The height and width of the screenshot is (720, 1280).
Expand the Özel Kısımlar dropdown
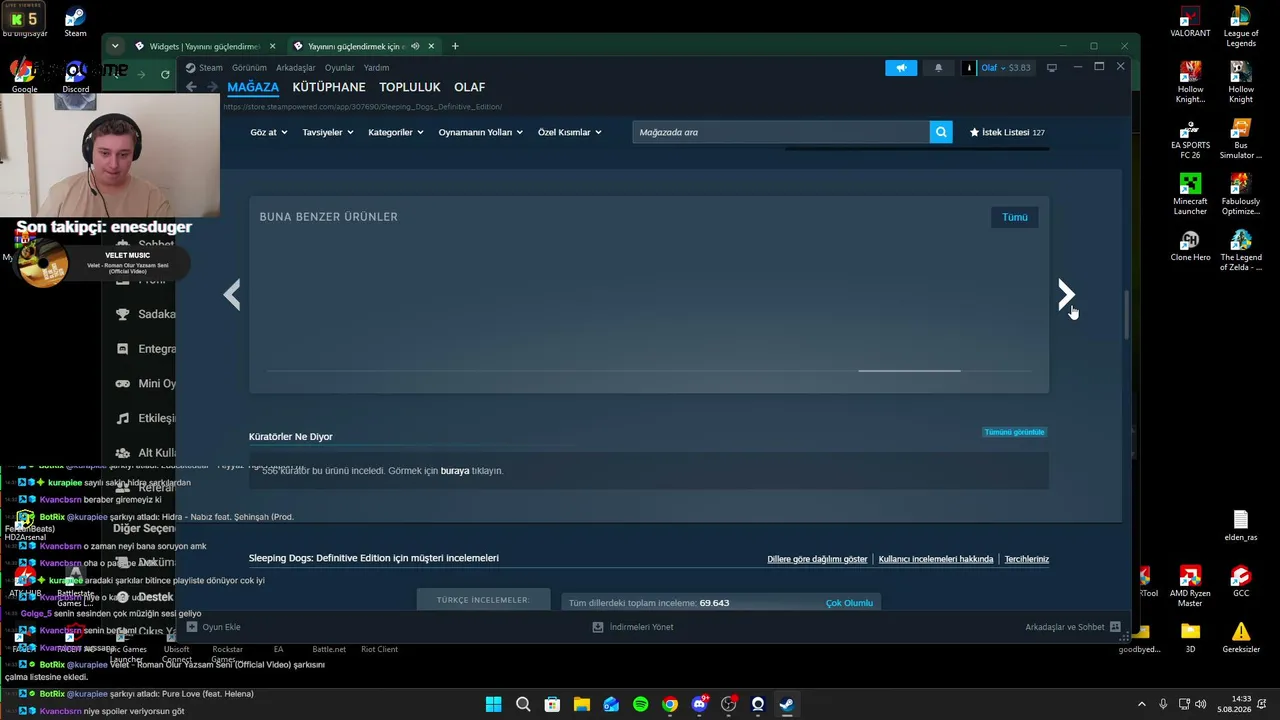[570, 132]
